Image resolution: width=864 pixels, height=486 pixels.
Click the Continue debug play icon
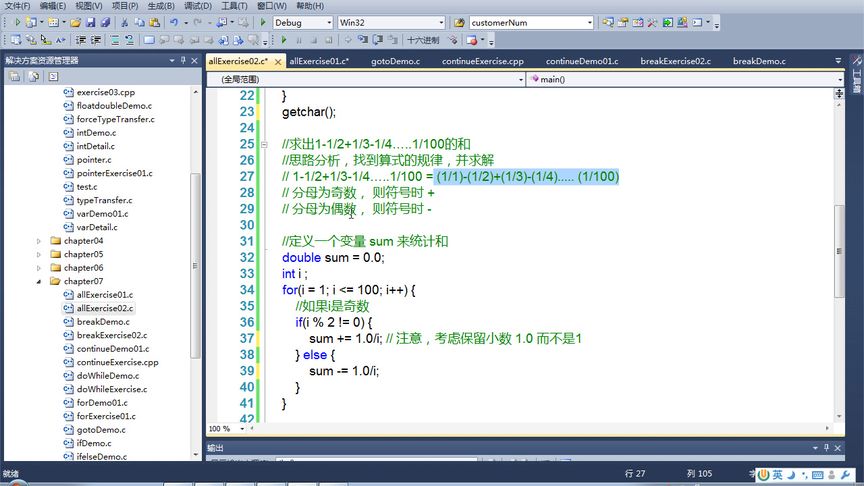pos(284,40)
